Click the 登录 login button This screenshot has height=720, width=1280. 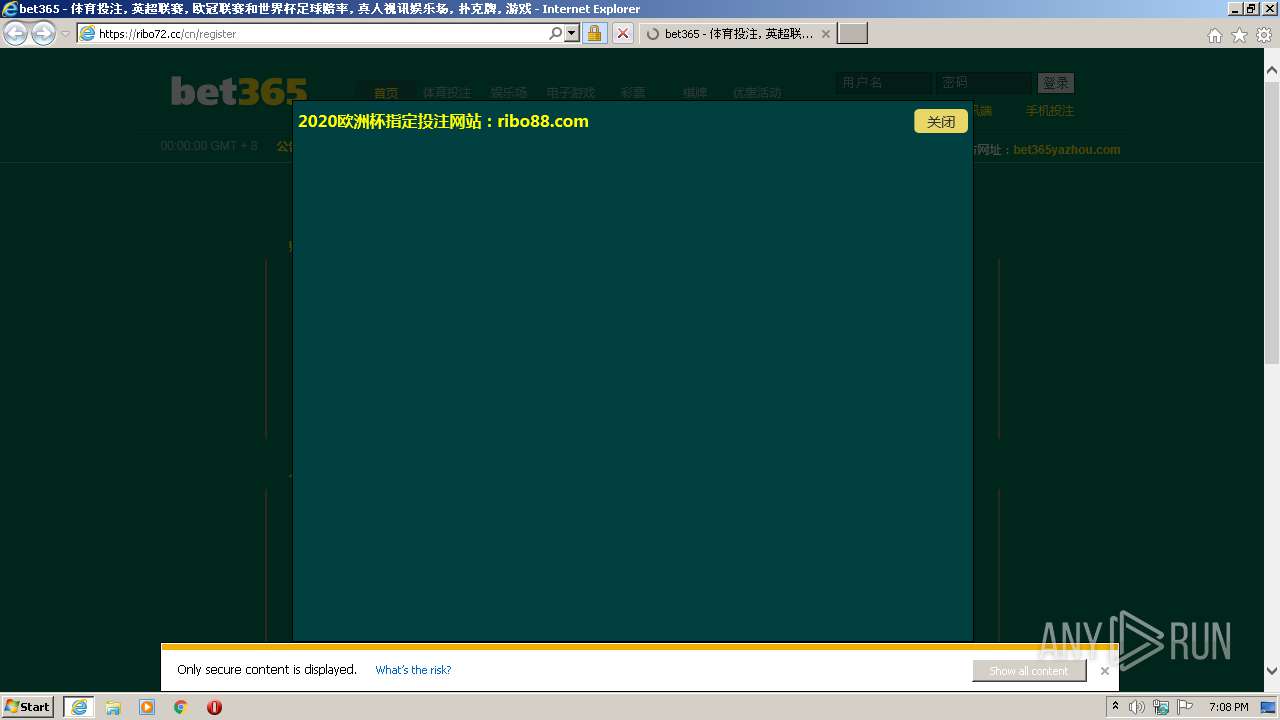tap(1056, 83)
